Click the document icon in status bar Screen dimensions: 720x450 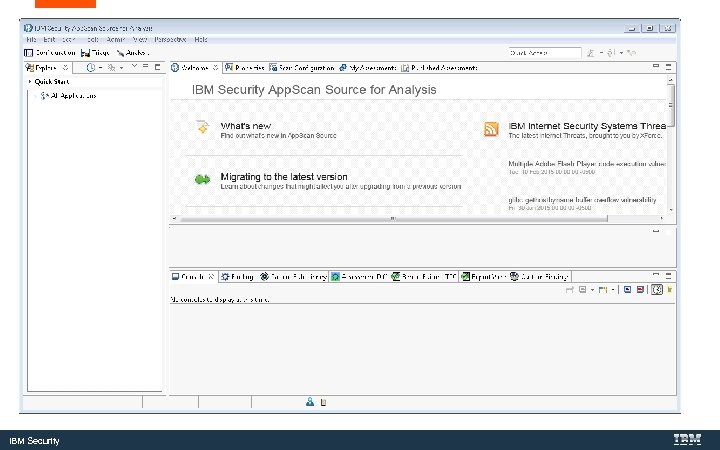coord(323,402)
